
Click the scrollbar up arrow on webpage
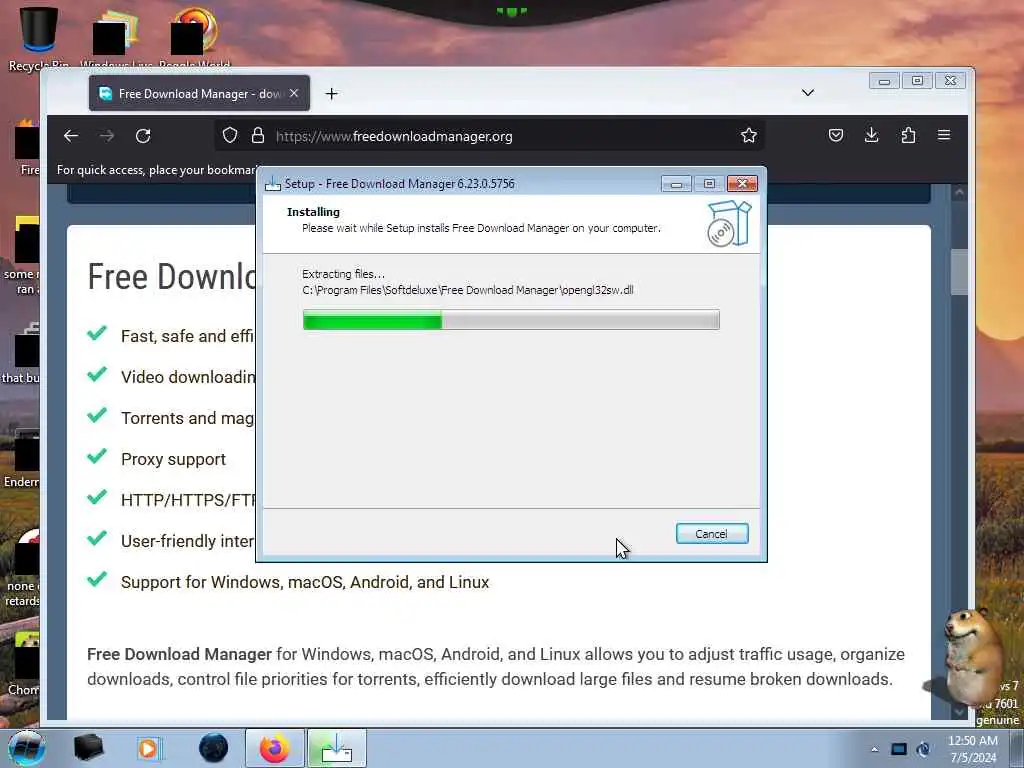click(x=959, y=192)
